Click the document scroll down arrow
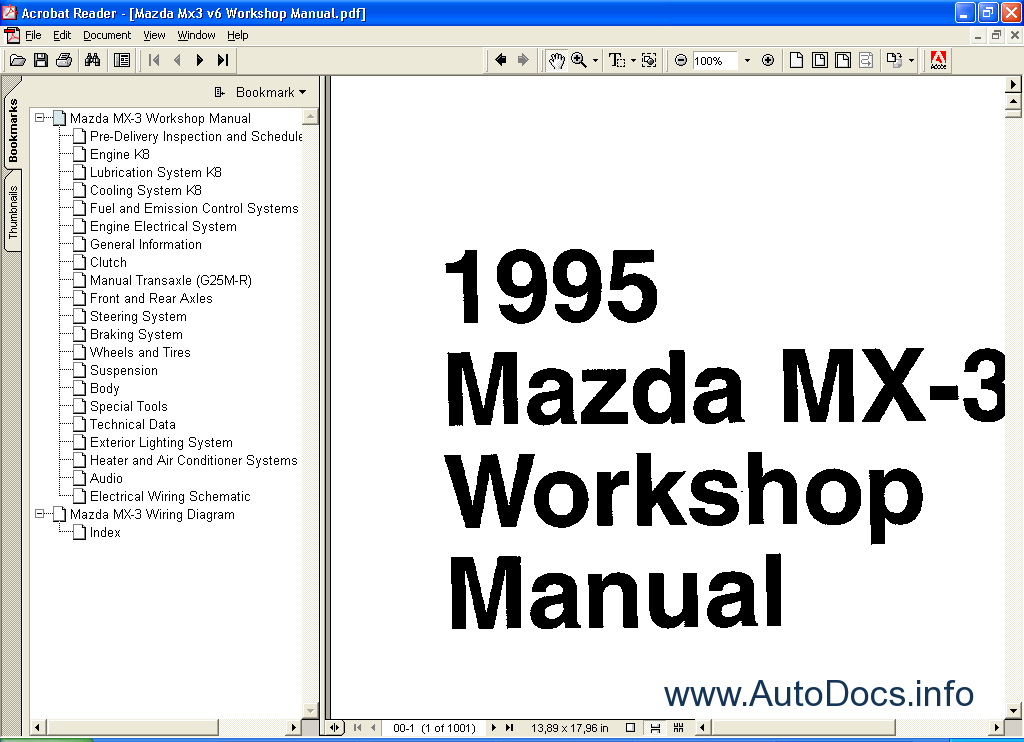The image size is (1024, 742). coord(1014,711)
